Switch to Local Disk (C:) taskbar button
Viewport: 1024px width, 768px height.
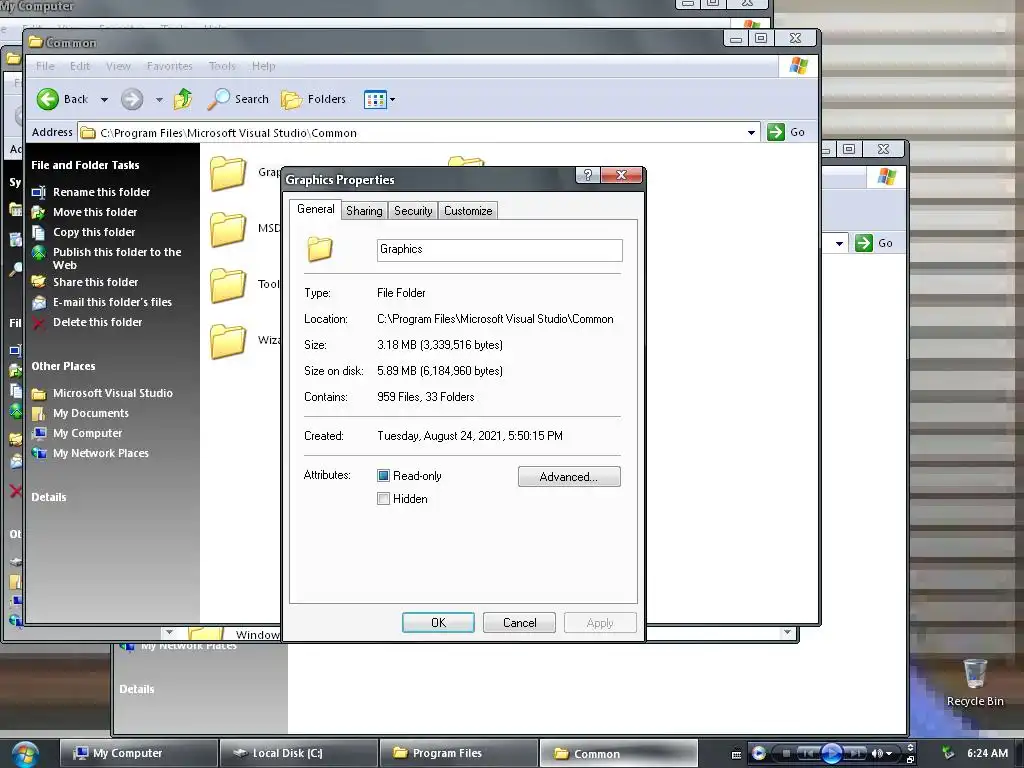coord(298,753)
